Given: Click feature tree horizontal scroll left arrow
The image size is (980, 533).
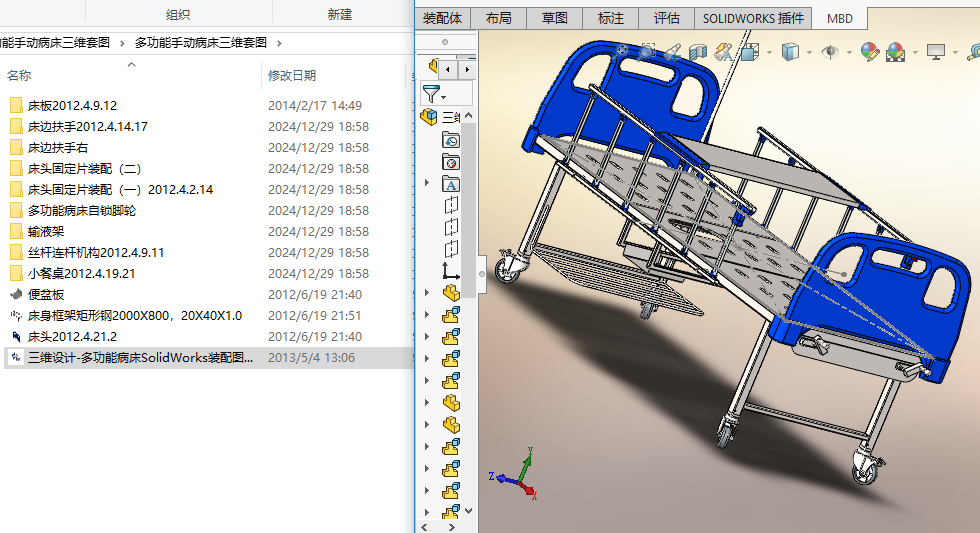Looking at the screenshot, I should pos(424,527).
